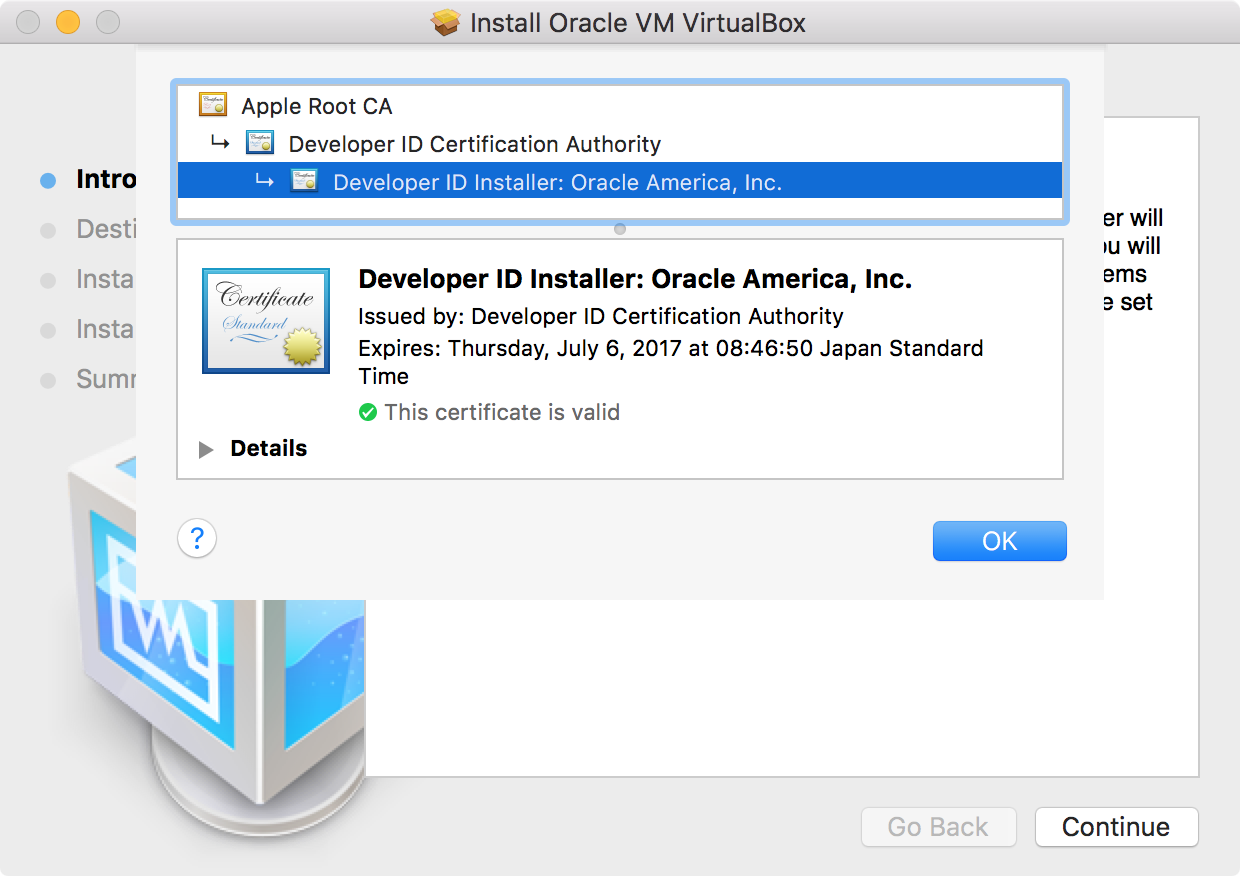Click the Developer ID Certification Authority certificate icon
The height and width of the screenshot is (876, 1240).
(260, 143)
